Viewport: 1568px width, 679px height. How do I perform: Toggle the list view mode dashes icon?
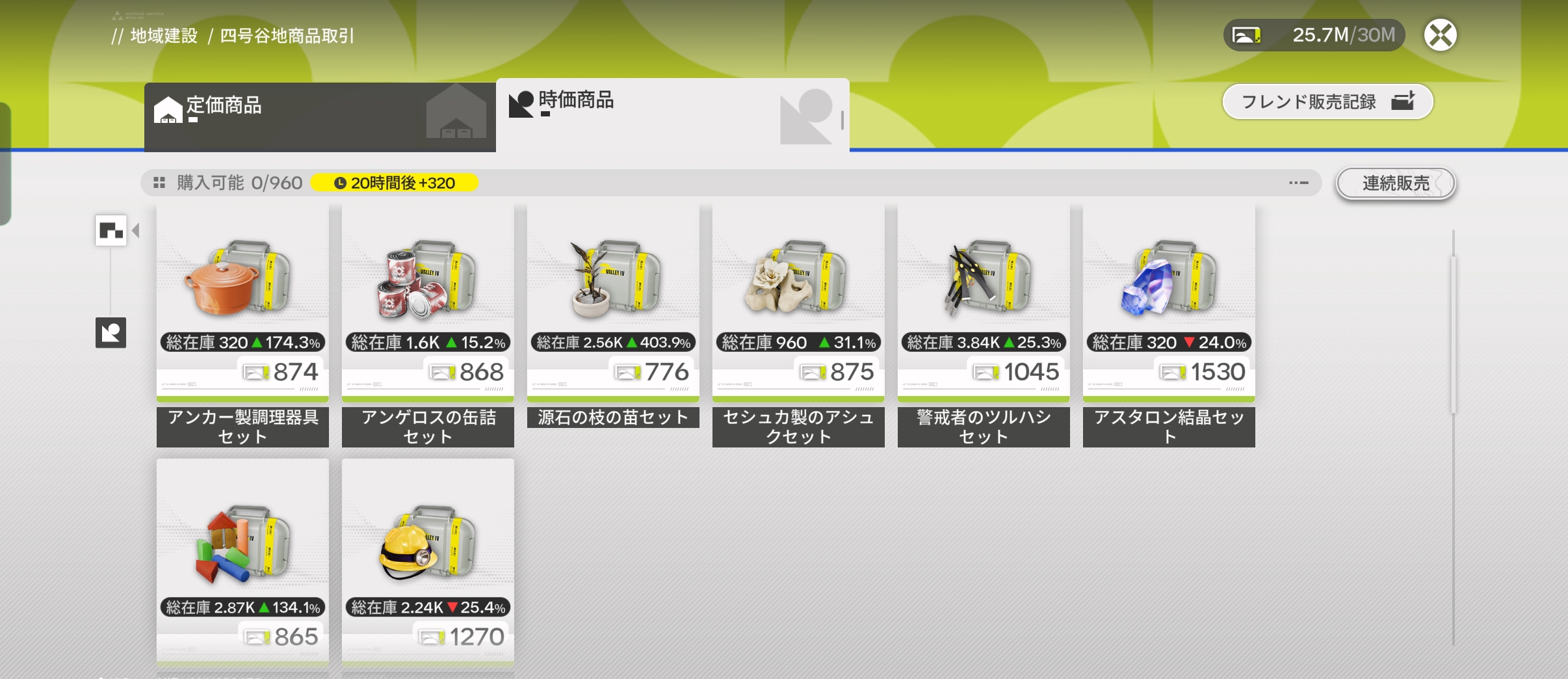tap(1298, 183)
